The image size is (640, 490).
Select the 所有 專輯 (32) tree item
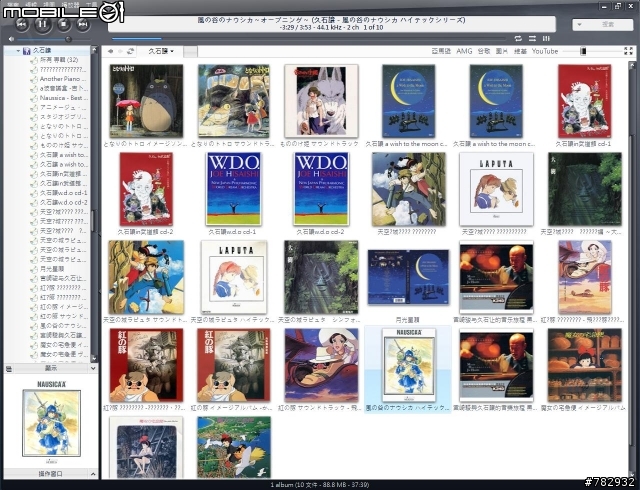(x=59, y=60)
